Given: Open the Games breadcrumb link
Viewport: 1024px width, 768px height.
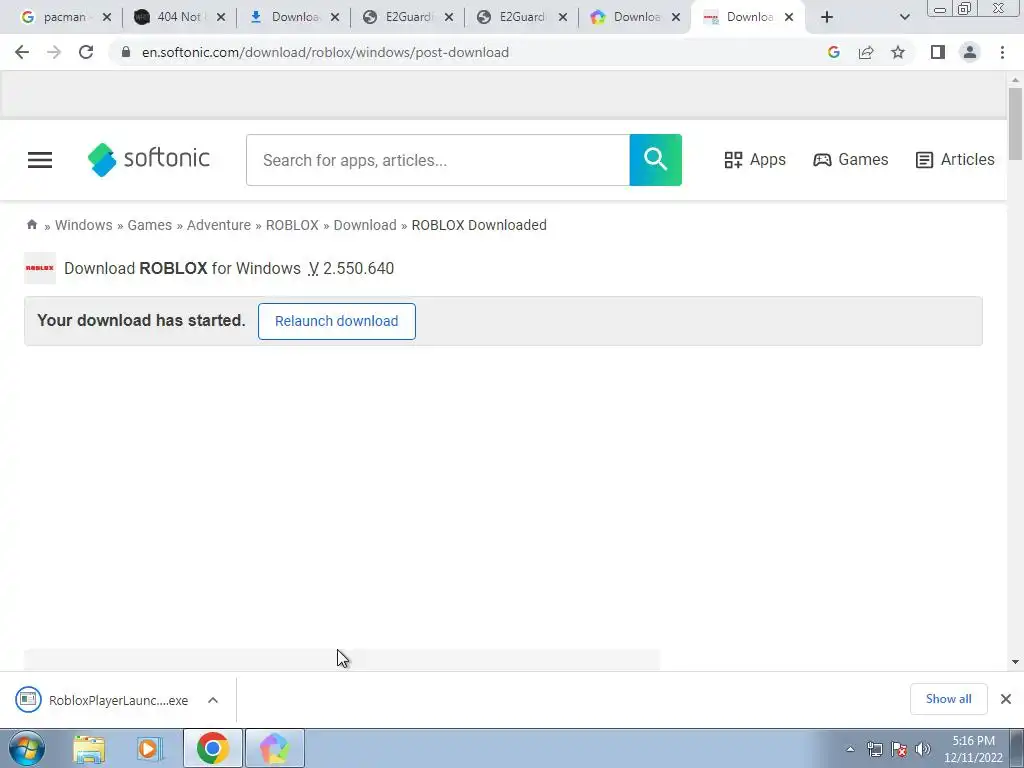Looking at the screenshot, I should tap(150, 225).
